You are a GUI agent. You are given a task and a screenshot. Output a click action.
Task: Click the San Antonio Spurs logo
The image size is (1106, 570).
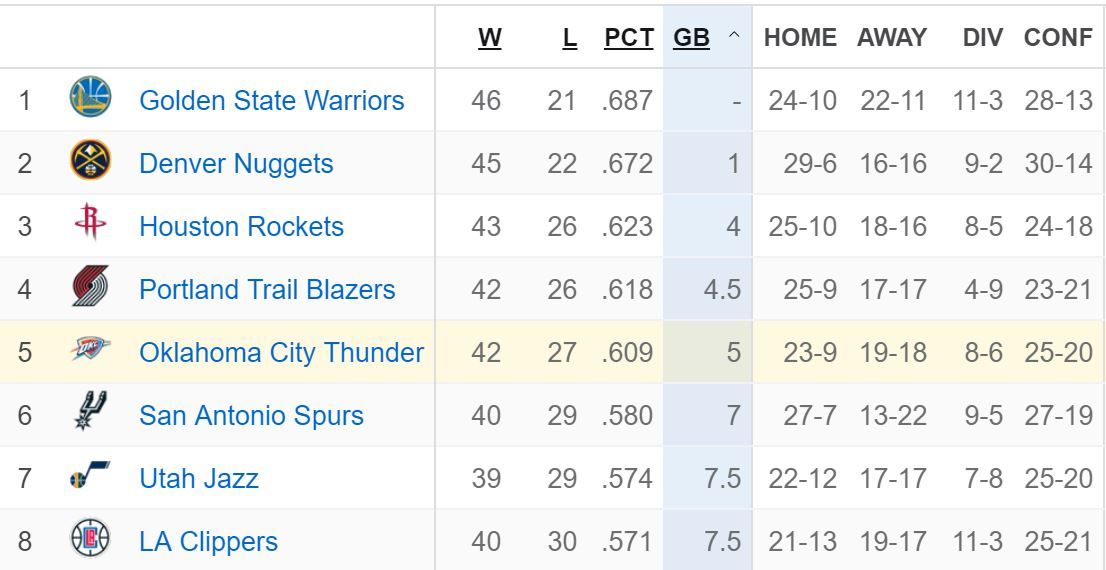(x=91, y=414)
